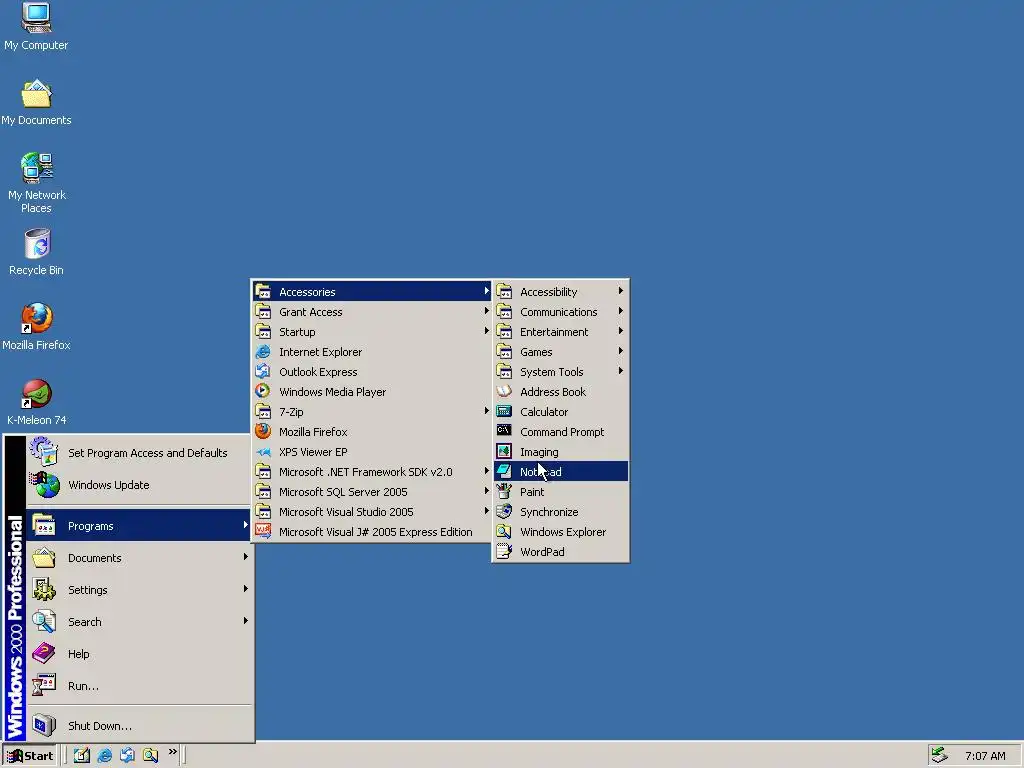Click the Settings submenu arrow
Screen dimensions: 1024x768
246,589
